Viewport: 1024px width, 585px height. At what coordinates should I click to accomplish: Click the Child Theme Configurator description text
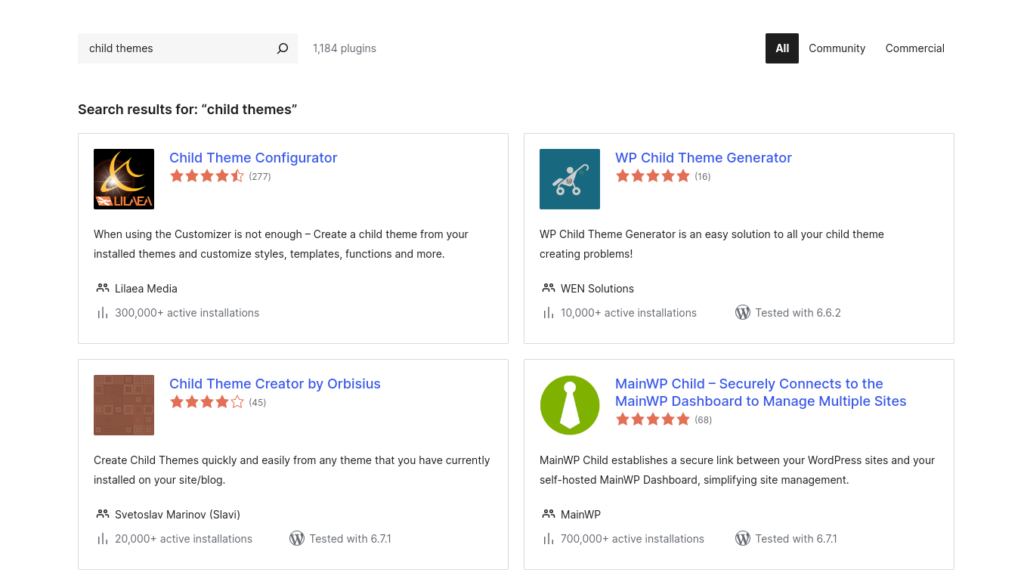tap(281, 244)
